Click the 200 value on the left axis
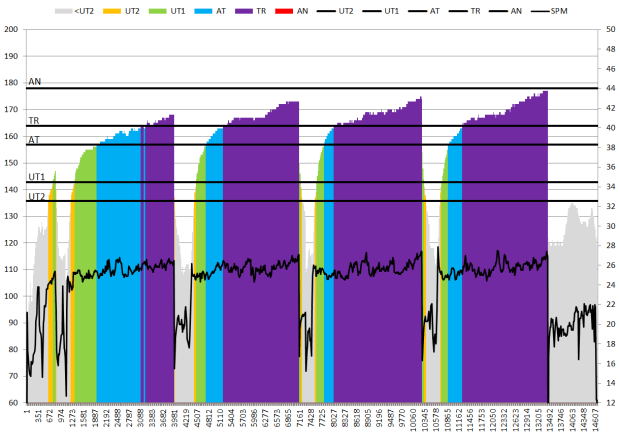Viewport: 620px width, 445px height. 11,28
